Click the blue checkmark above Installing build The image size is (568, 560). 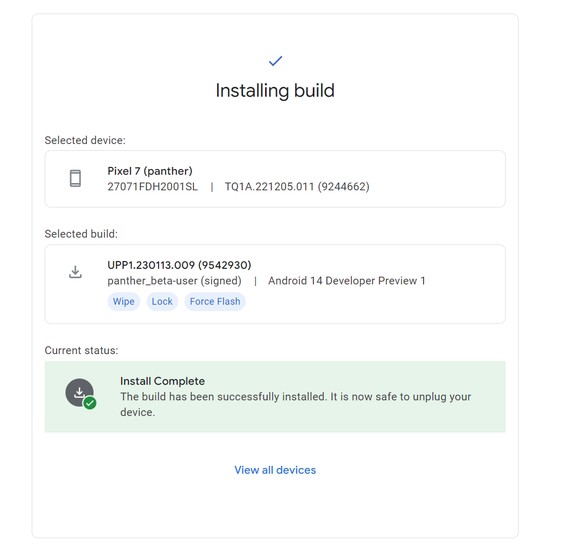275,61
